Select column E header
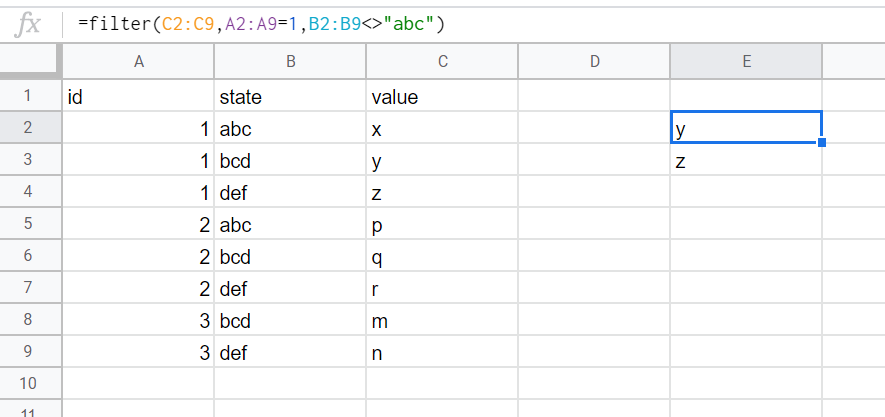The height and width of the screenshot is (417, 885). coord(746,61)
